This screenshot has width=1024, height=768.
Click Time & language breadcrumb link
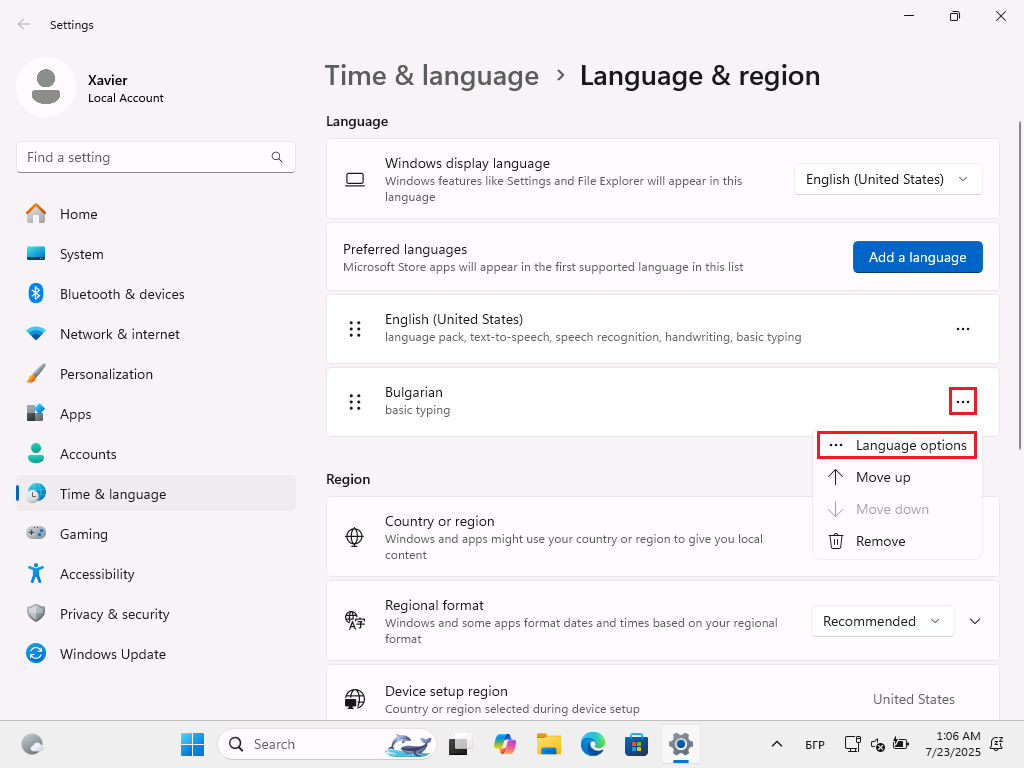tap(432, 76)
